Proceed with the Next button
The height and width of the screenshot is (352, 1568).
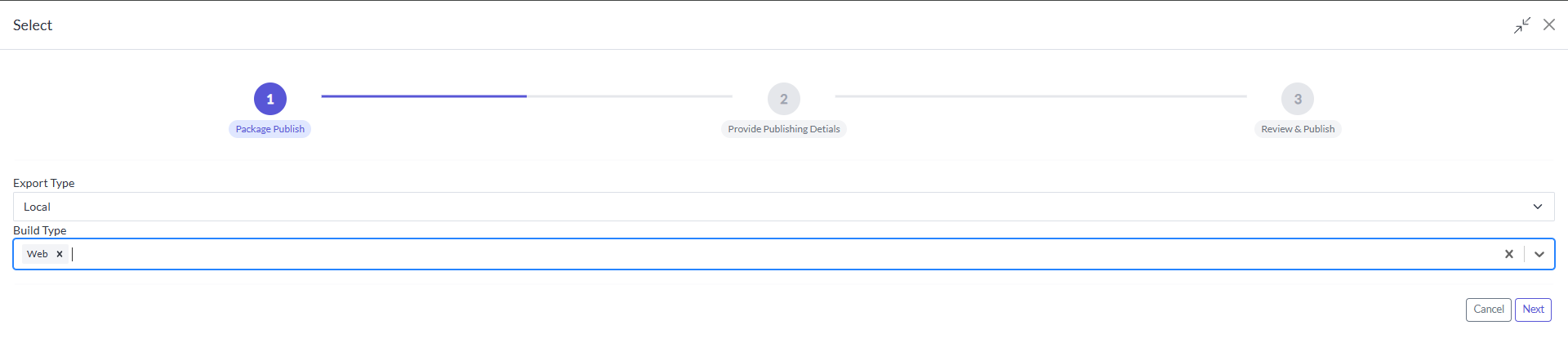click(x=1533, y=310)
